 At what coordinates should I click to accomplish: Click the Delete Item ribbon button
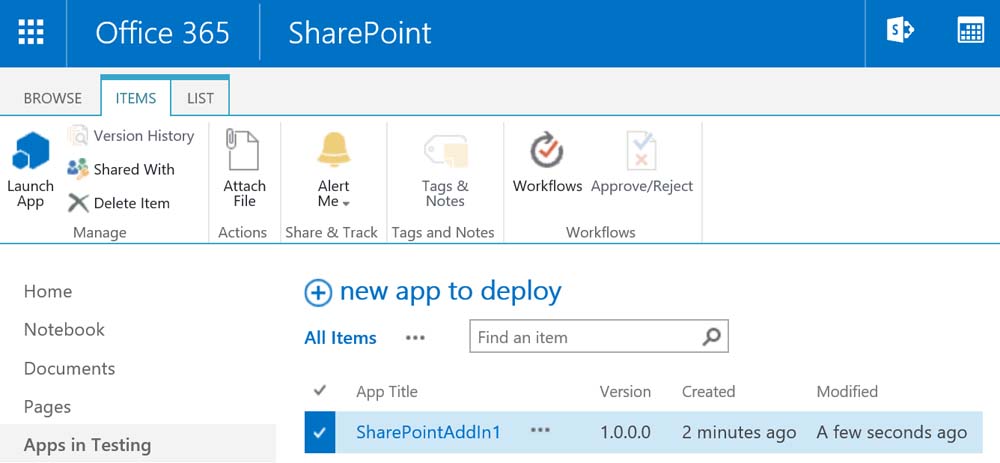119,203
